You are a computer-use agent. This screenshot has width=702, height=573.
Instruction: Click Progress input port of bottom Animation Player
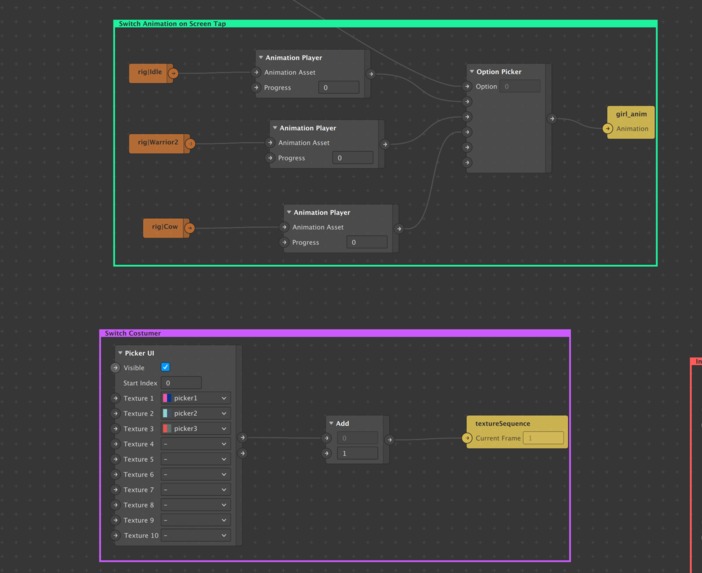point(284,242)
